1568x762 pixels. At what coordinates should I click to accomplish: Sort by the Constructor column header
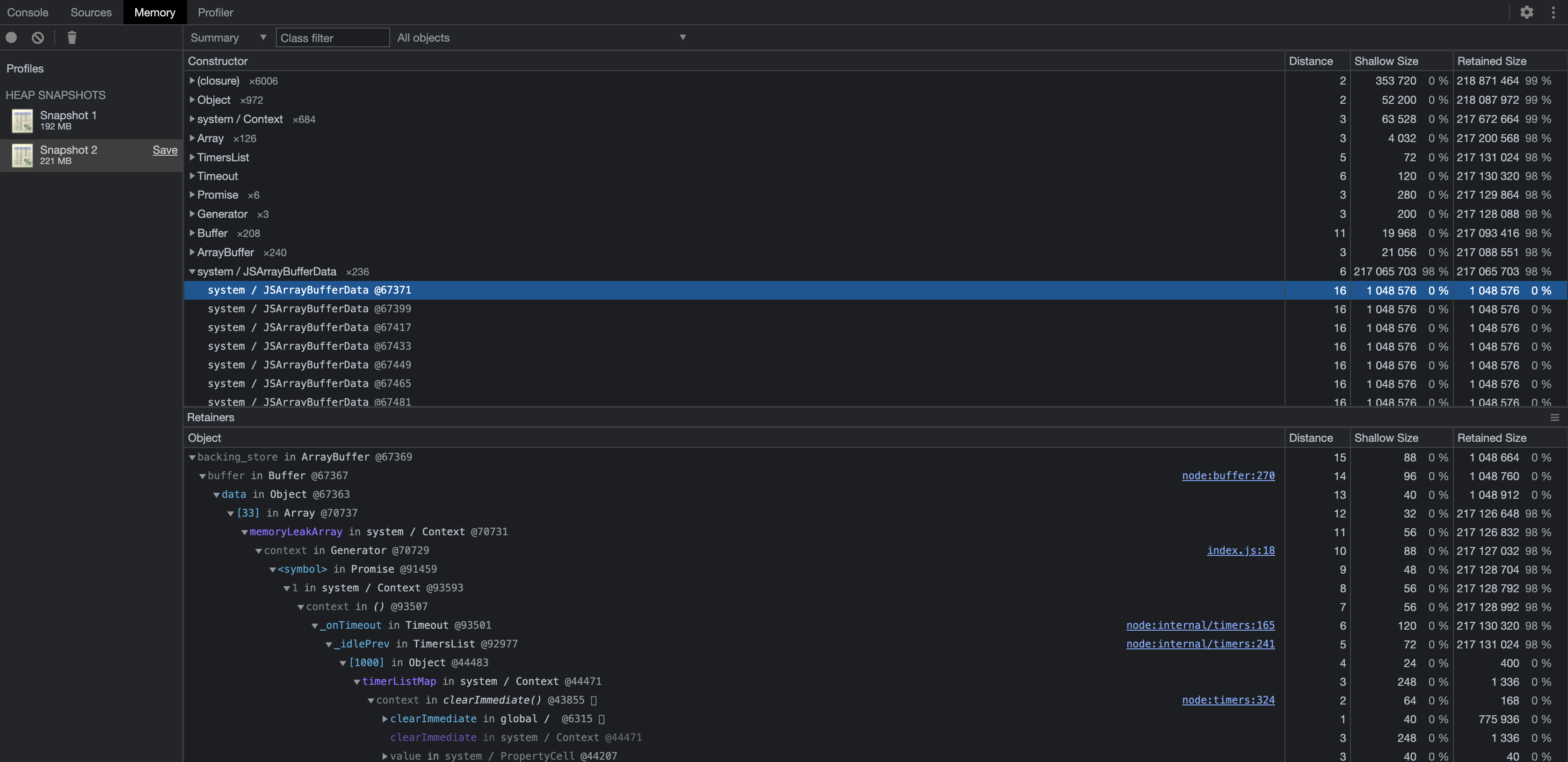(x=734, y=61)
